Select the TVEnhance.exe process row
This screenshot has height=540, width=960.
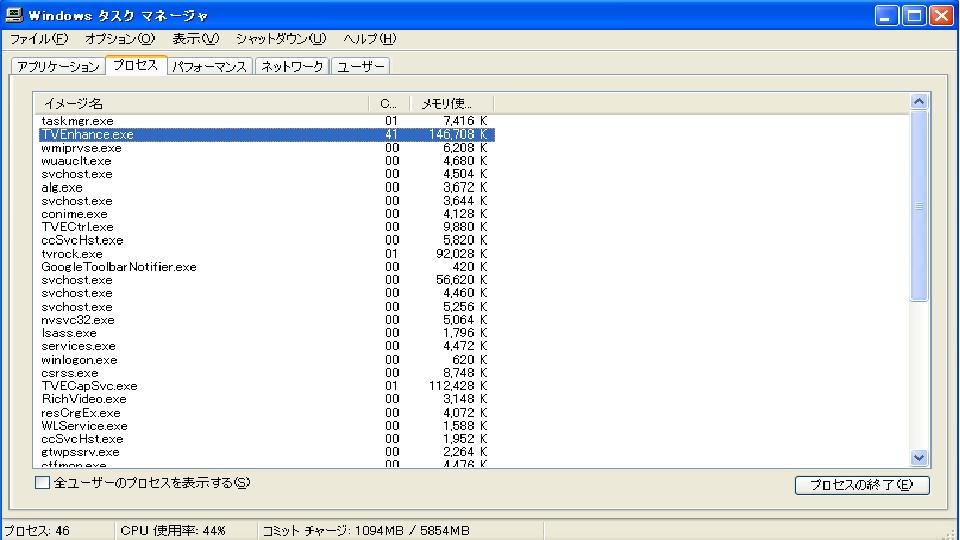coord(266,134)
